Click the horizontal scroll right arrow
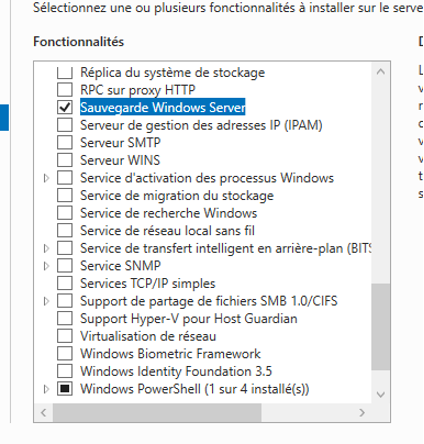Viewport: 424px width, 444px height. 362,413
